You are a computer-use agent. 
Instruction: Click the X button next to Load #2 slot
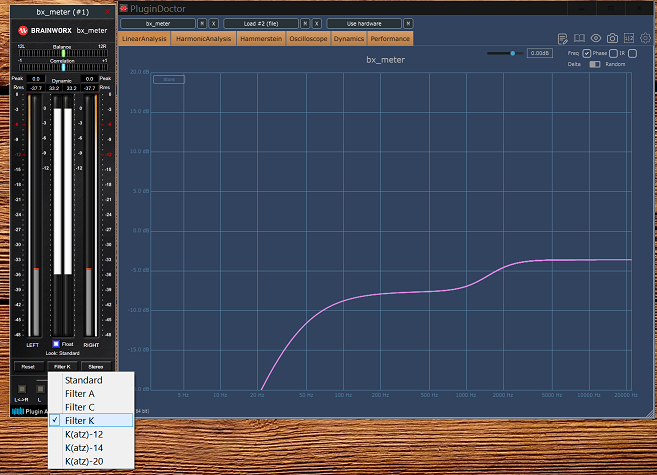(317, 23)
